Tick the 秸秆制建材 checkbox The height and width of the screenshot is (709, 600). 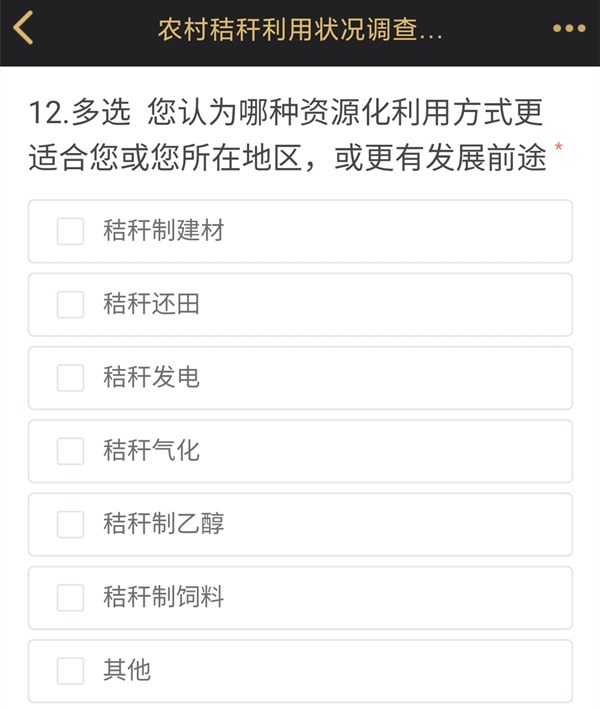point(70,231)
